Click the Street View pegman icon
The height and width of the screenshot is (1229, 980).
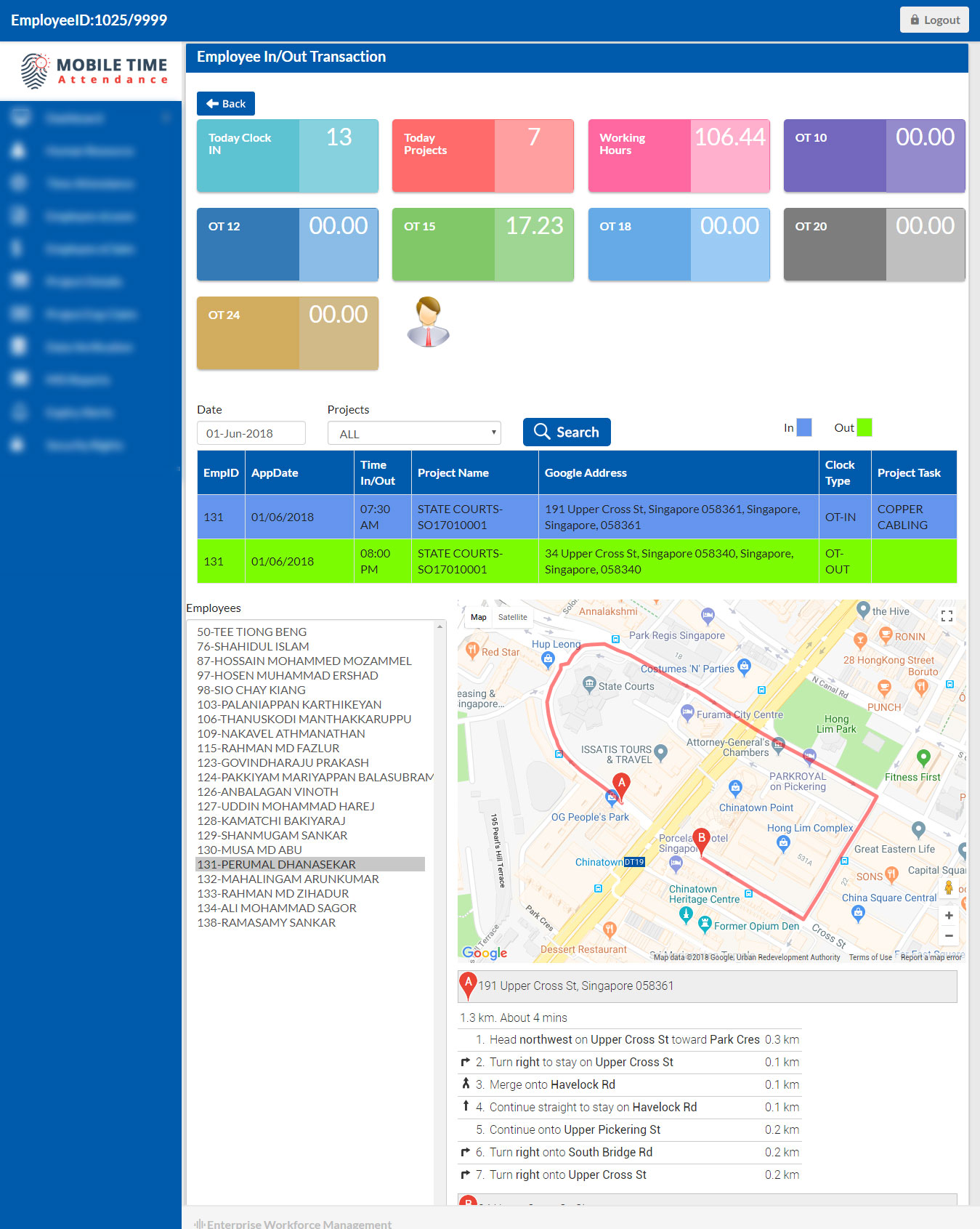[x=948, y=888]
